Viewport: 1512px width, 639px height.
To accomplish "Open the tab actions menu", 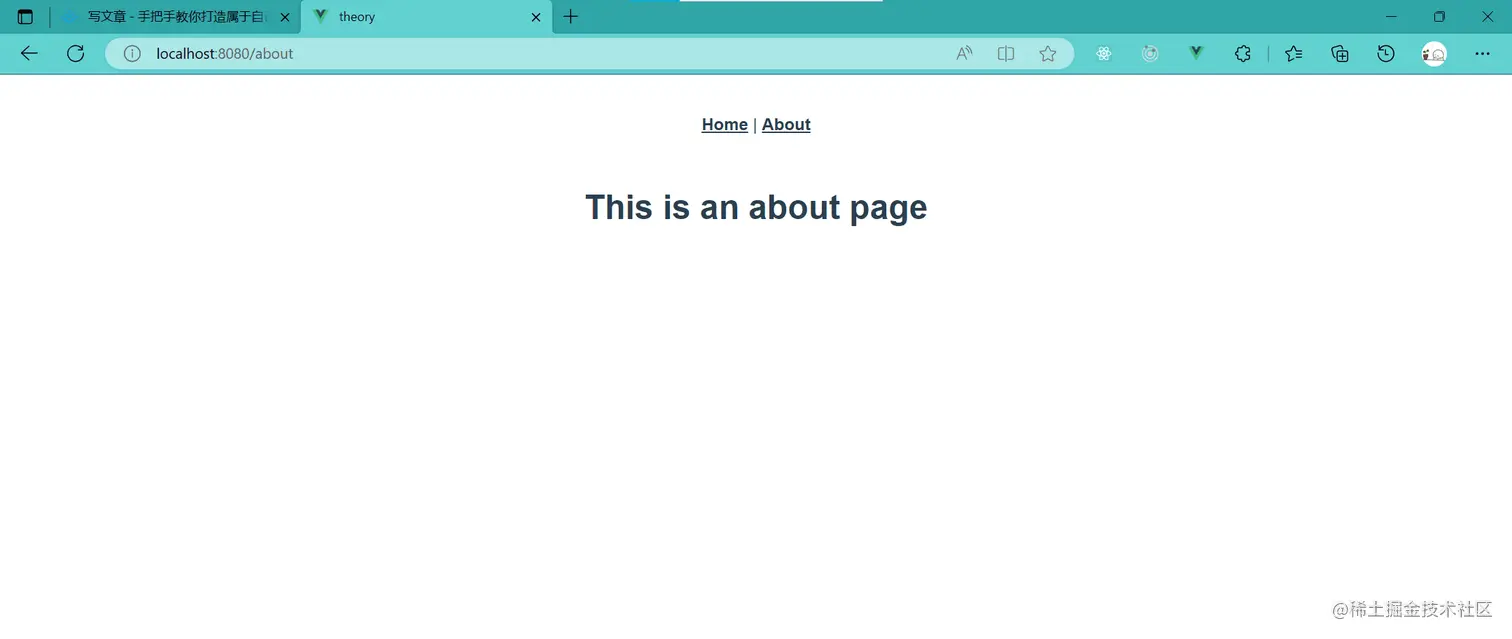I will pos(25,16).
